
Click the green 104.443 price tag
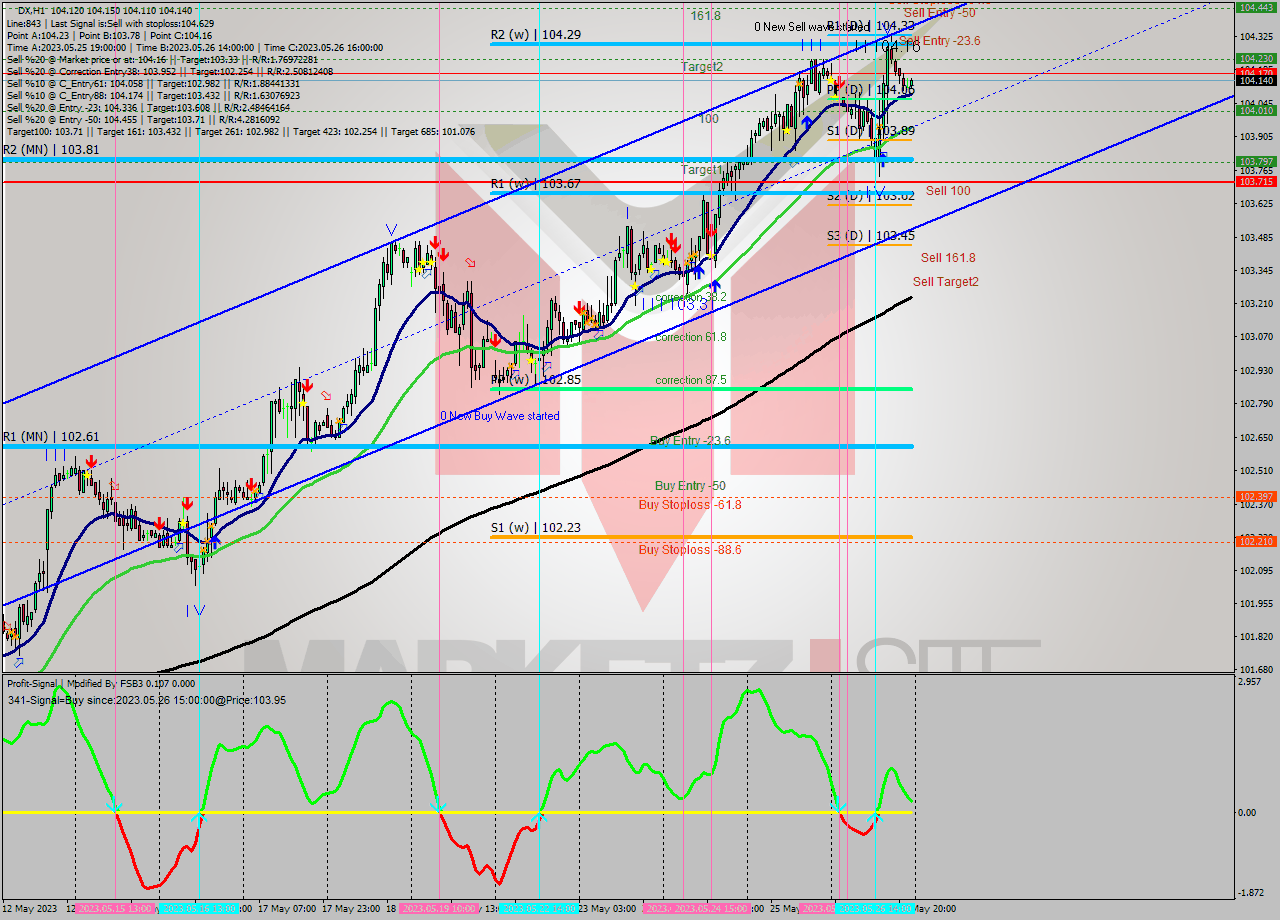(1256, 7)
